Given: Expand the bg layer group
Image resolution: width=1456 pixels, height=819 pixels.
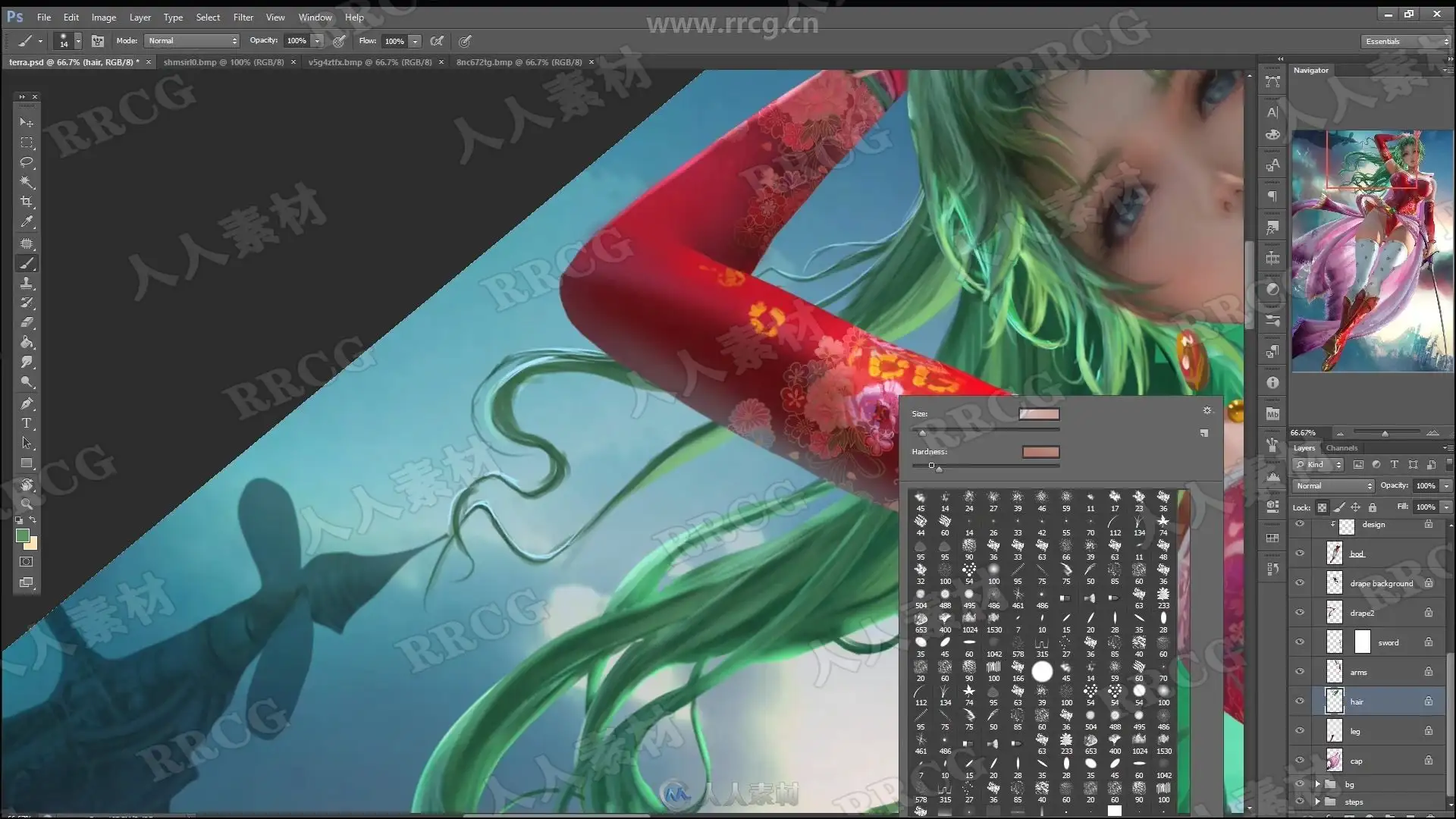Looking at the screenshot, I should point(1317,784).
